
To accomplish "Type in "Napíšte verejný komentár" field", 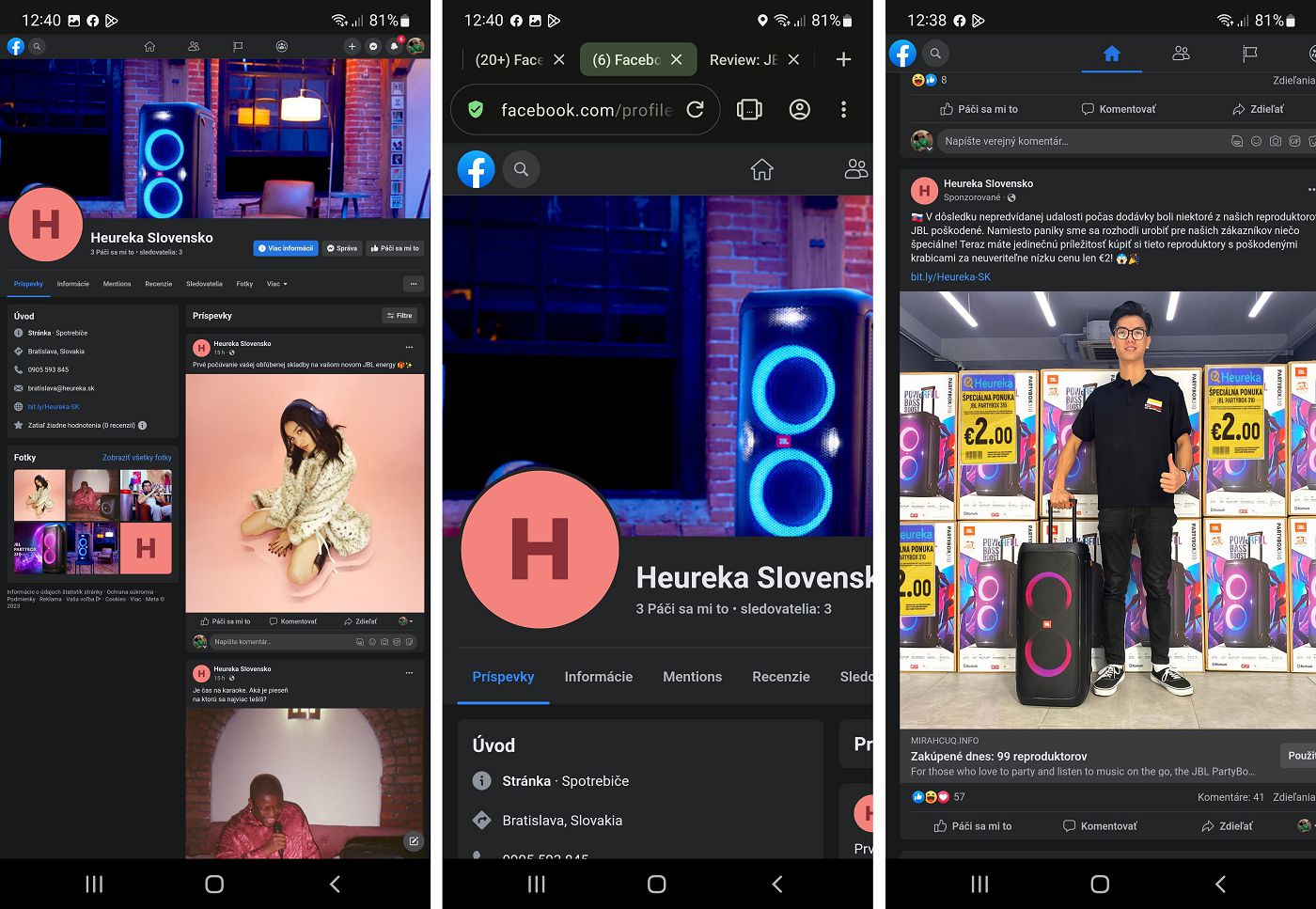I will tap(1081, 141).
